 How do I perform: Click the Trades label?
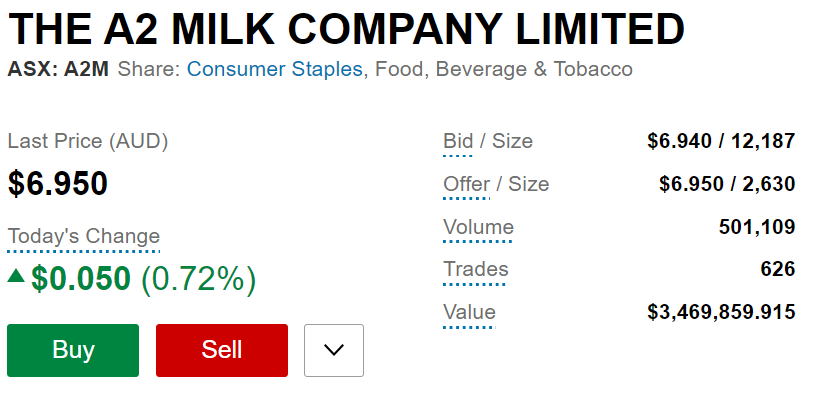[476, 269]
